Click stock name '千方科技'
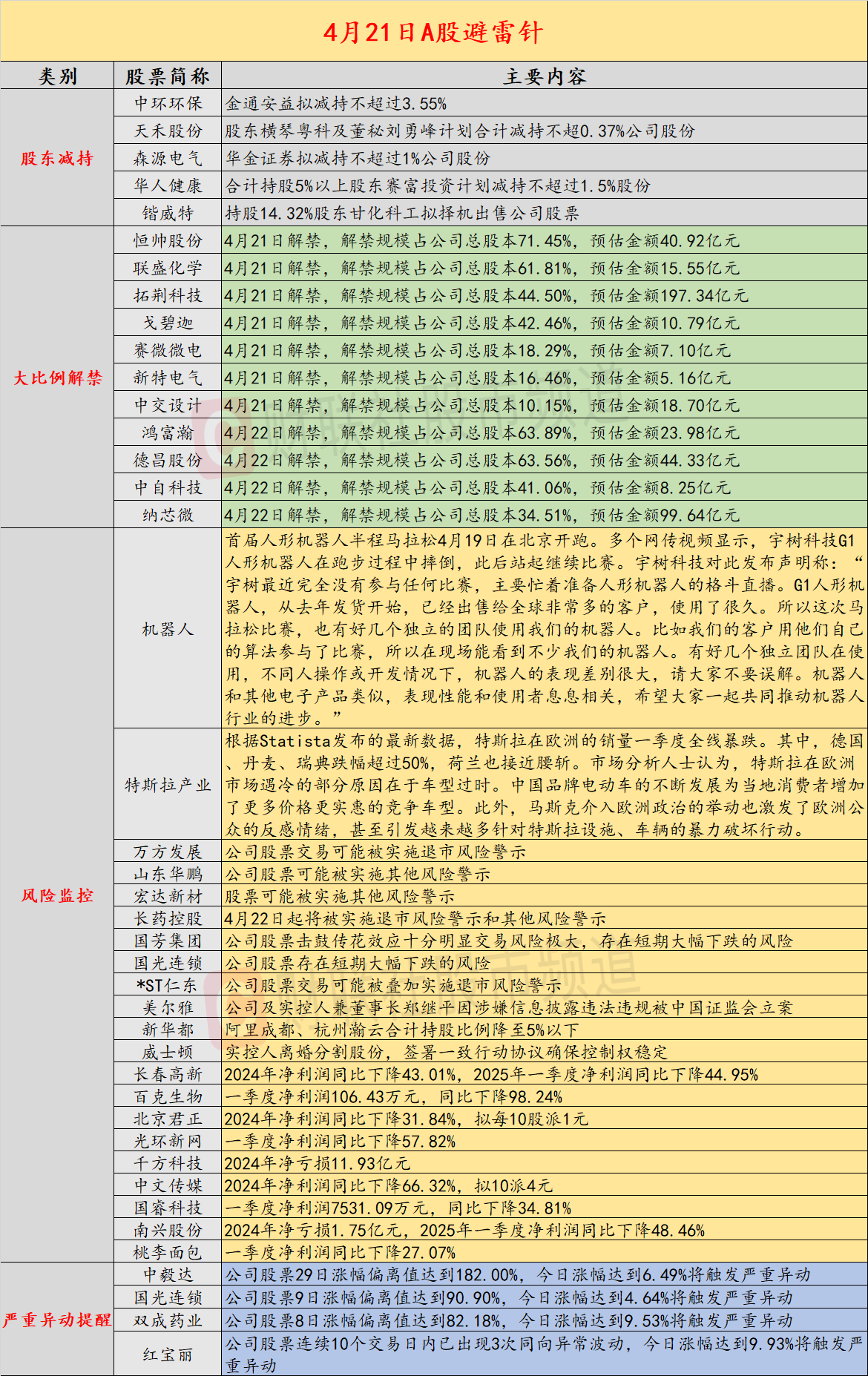The image size is (868, 1376). (168, 1163)
